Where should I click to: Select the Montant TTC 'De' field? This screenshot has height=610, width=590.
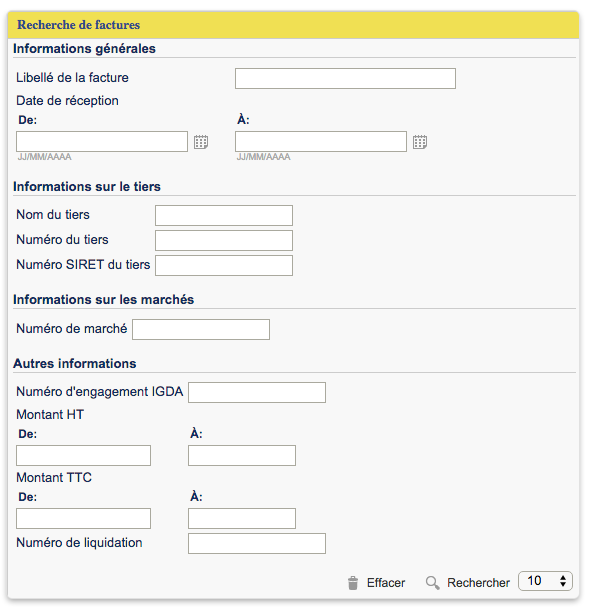point(84,519)
